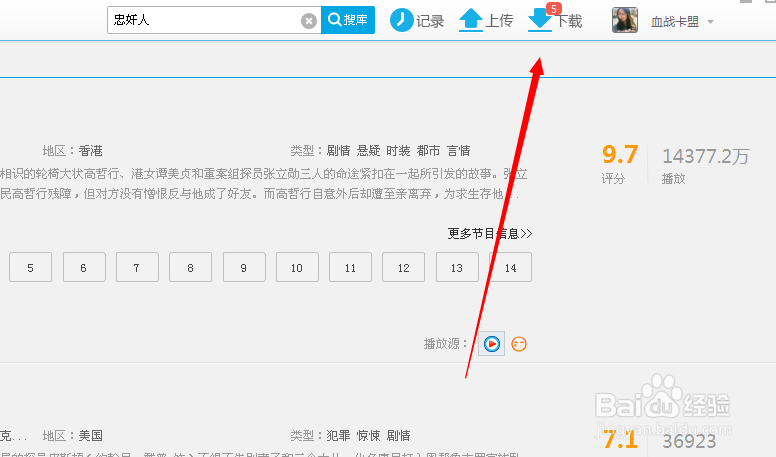Open the 下载 download icon

[539, 22]
